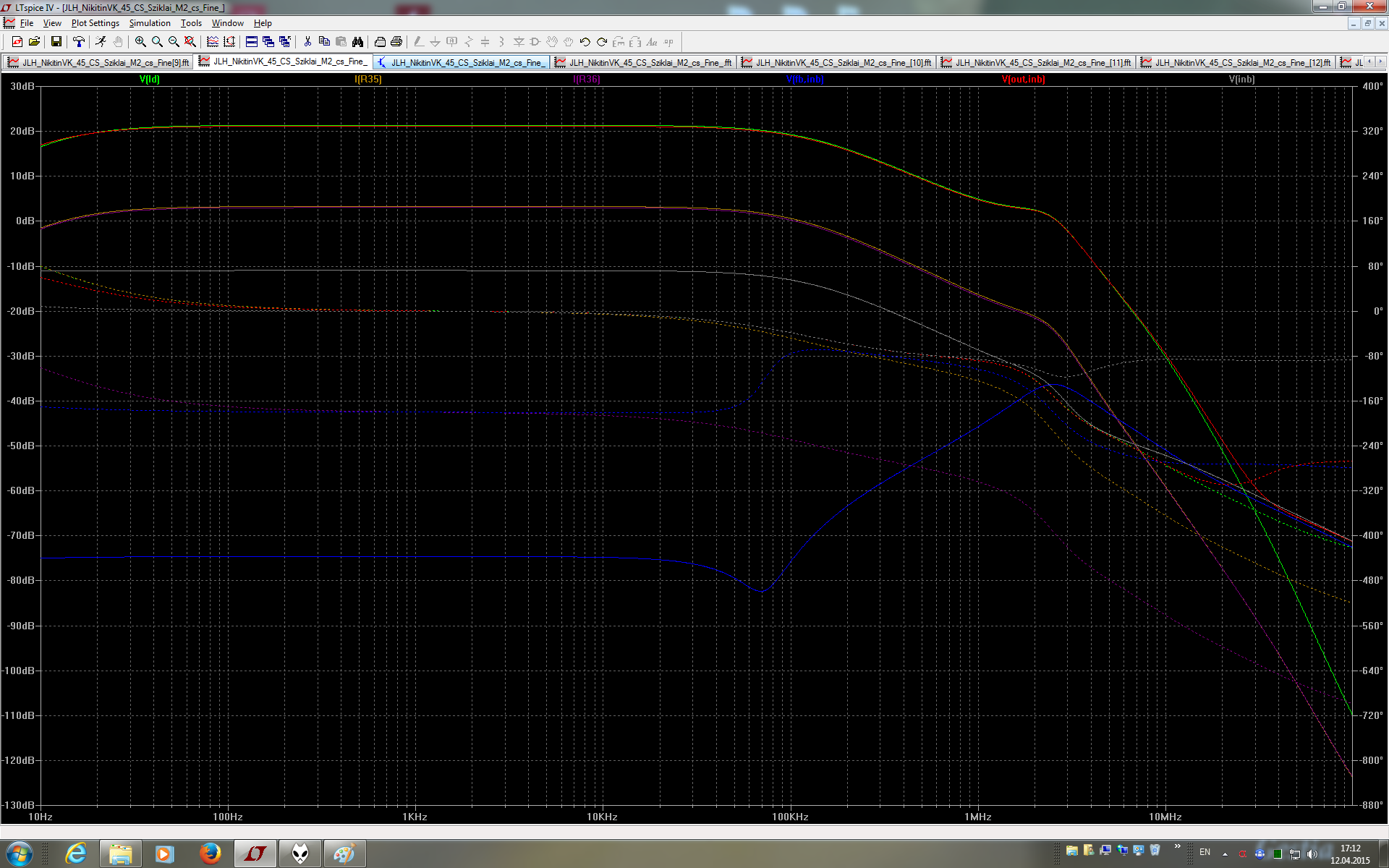
Task: Click the greyed-out SPICE directive '.op' icon
Action: click(668, 42)
